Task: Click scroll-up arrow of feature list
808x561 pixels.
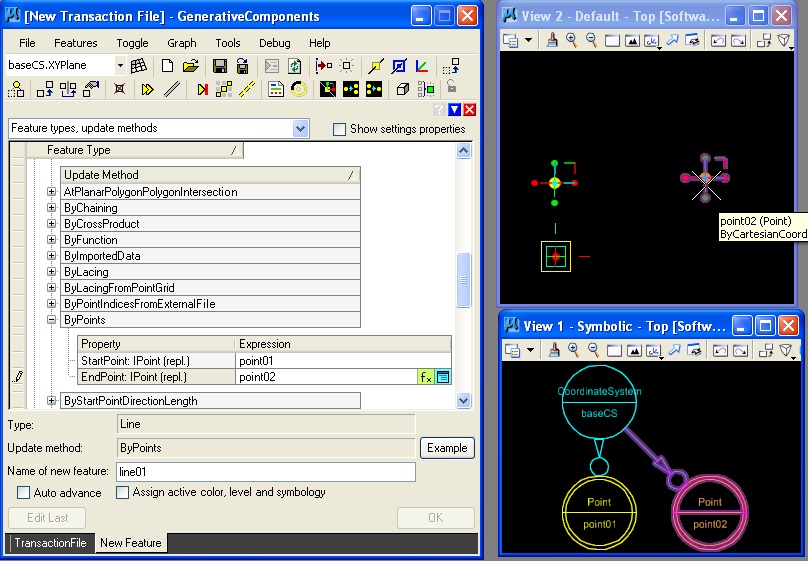Action: [x=463, y=150]
